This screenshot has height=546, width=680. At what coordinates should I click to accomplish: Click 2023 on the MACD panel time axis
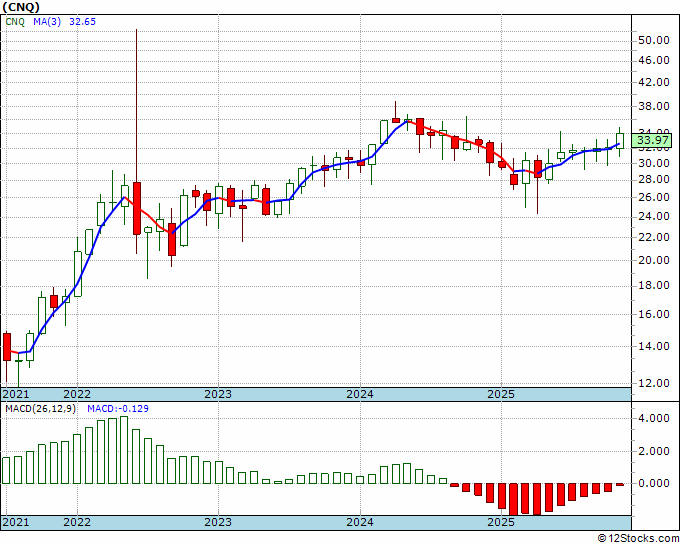(x=218, y=522)
